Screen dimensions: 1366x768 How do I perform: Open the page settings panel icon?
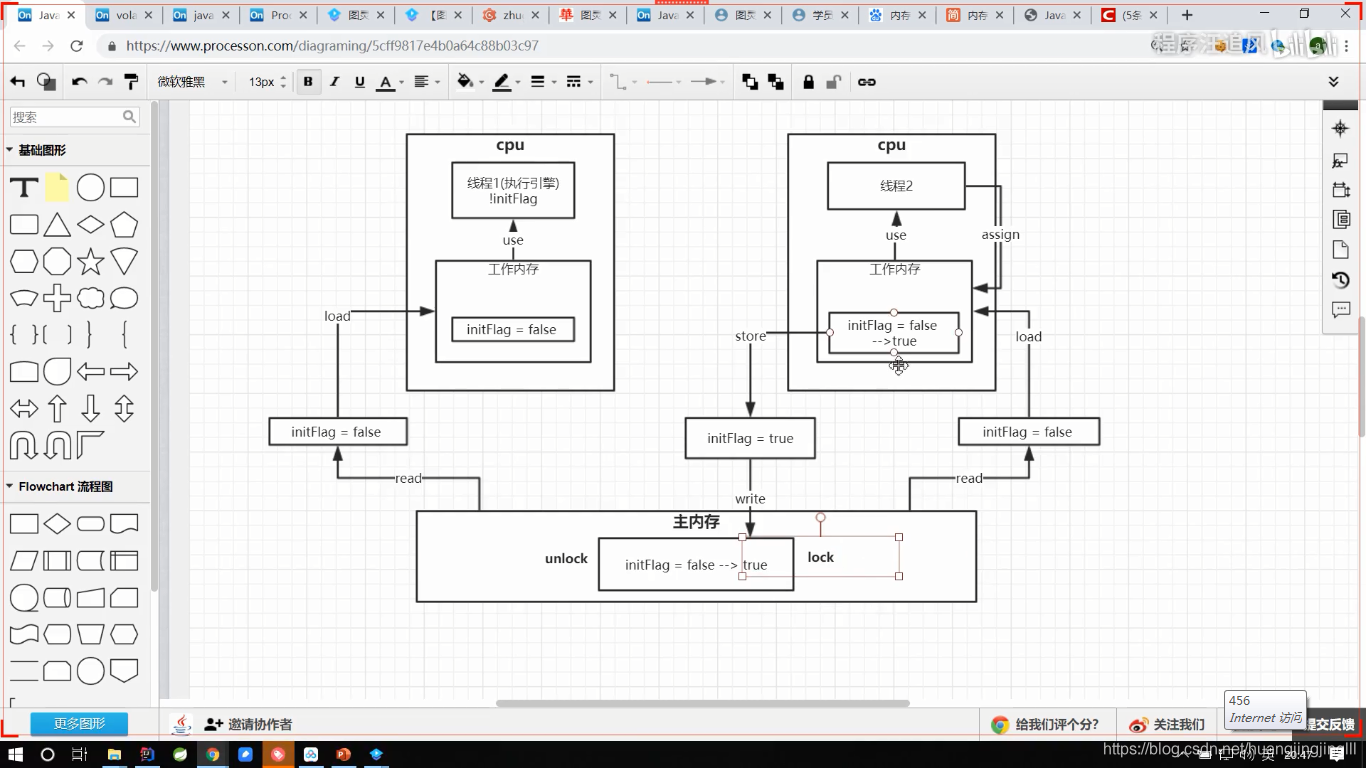click(1341, 250)
